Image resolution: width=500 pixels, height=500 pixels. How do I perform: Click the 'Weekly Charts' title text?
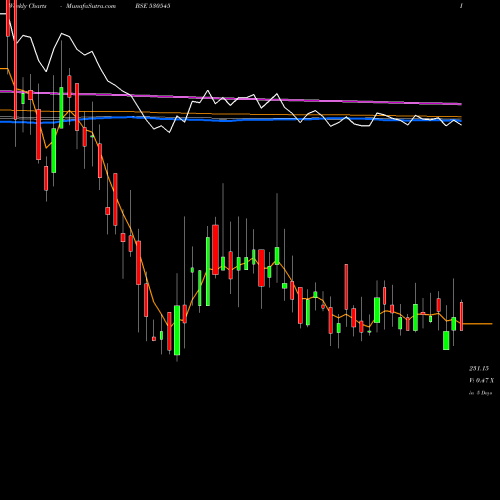(28, 6)
